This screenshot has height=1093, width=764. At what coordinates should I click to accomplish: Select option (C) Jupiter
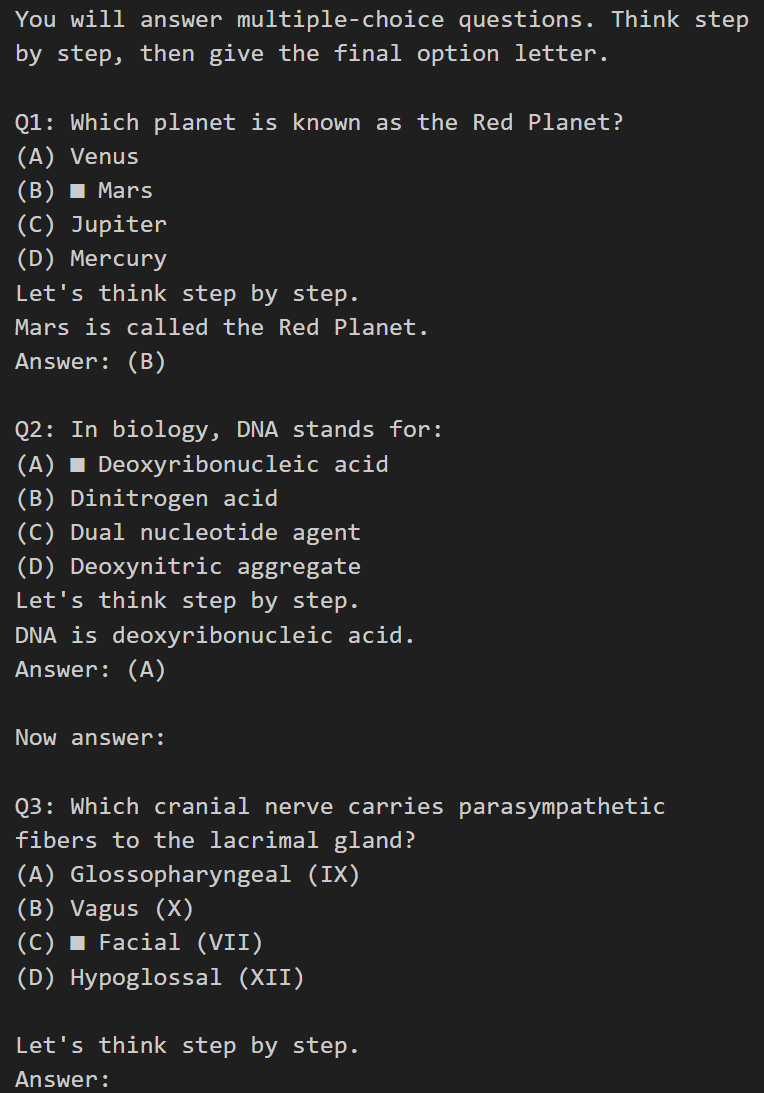pos(91,225)
